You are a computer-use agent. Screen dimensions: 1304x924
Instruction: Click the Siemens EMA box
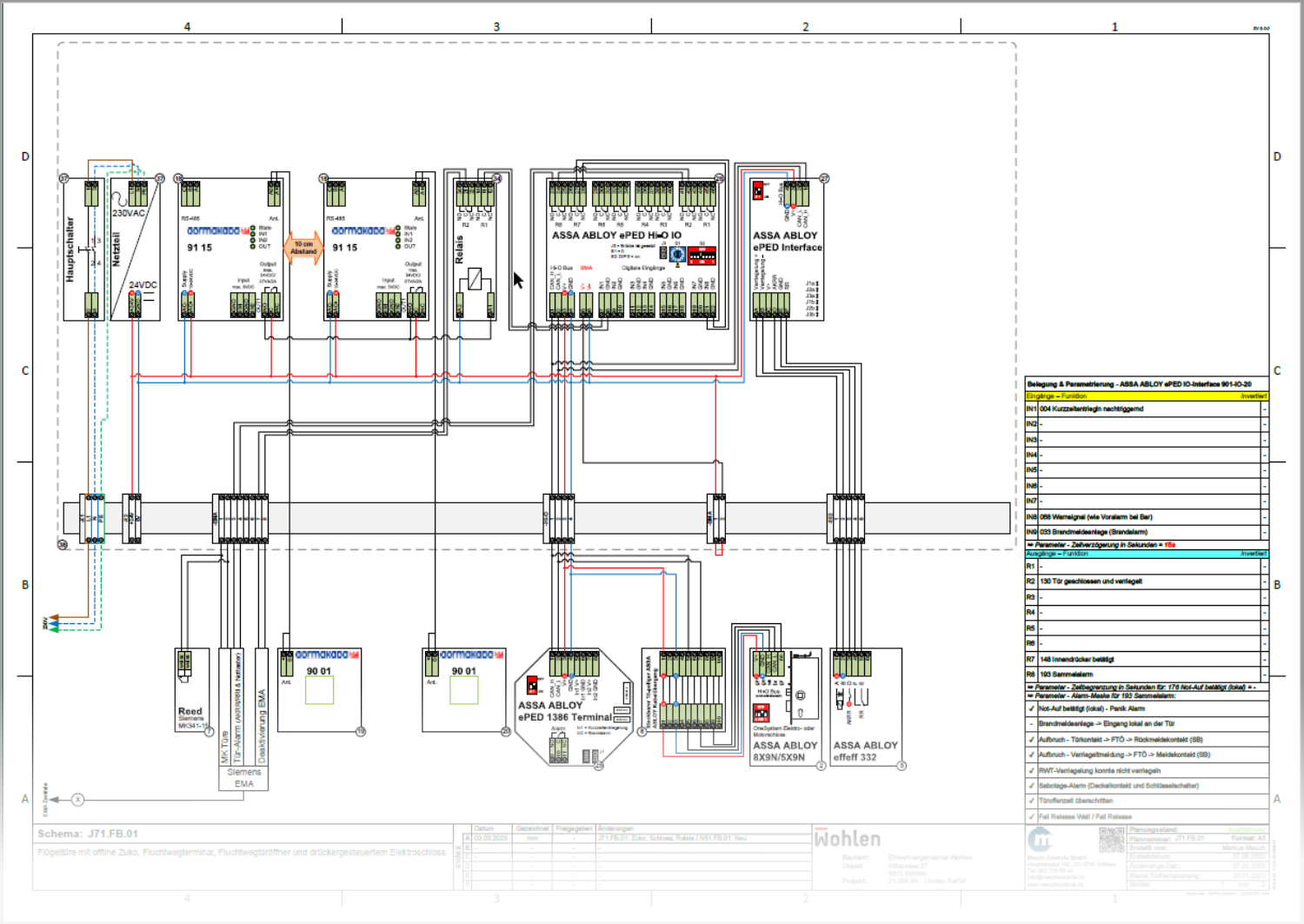pos(243,778)
